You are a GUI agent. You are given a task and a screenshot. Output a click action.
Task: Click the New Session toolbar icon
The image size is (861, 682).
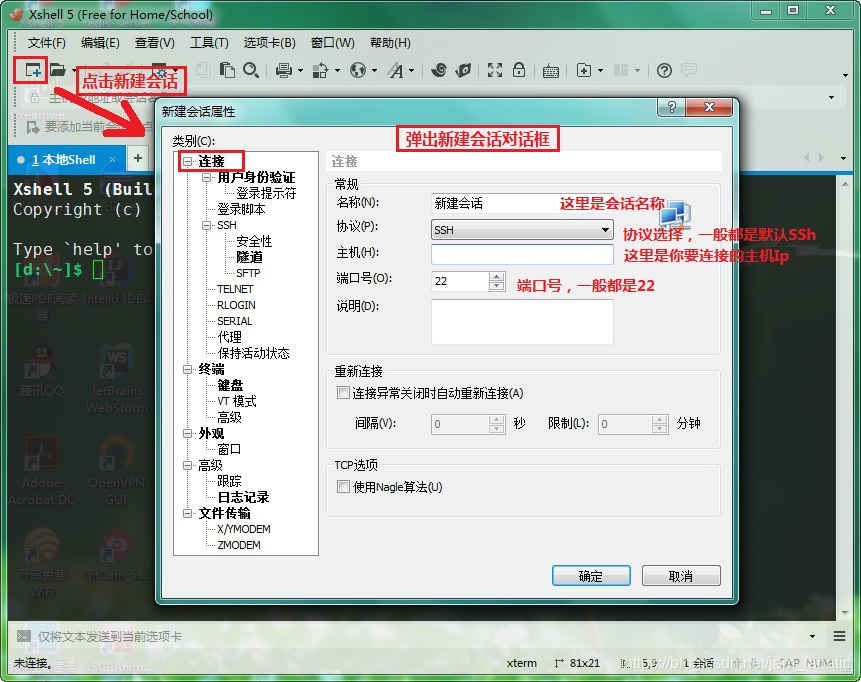(x=33, y=70)
